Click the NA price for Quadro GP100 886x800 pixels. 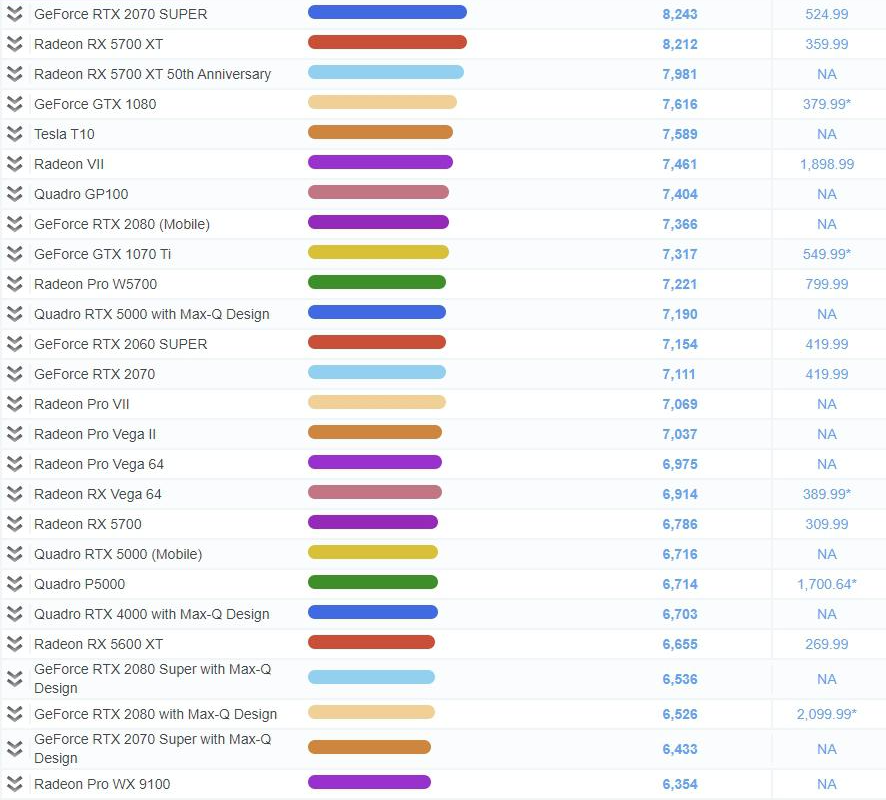click(827, 194)
